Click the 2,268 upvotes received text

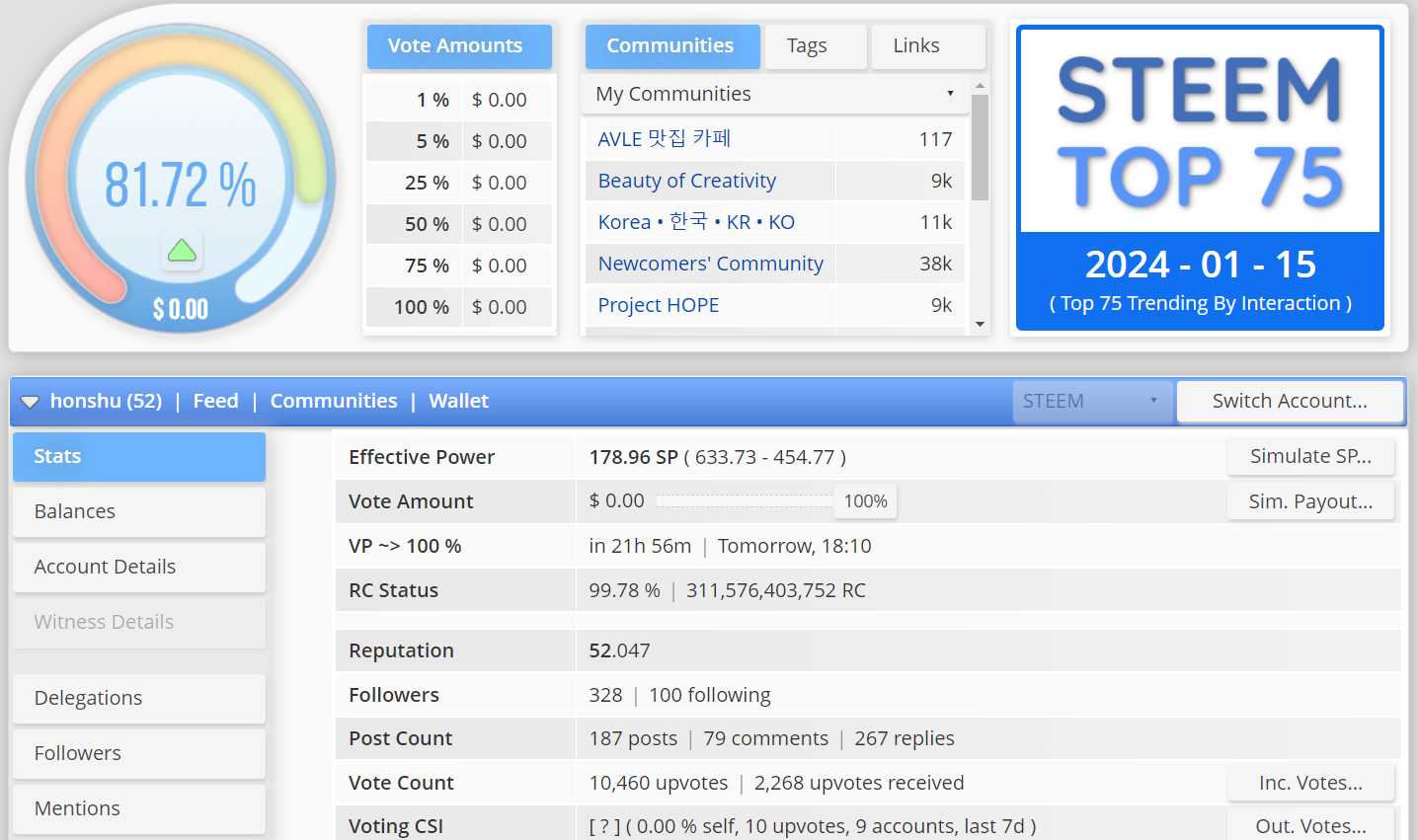coord(859,783)
